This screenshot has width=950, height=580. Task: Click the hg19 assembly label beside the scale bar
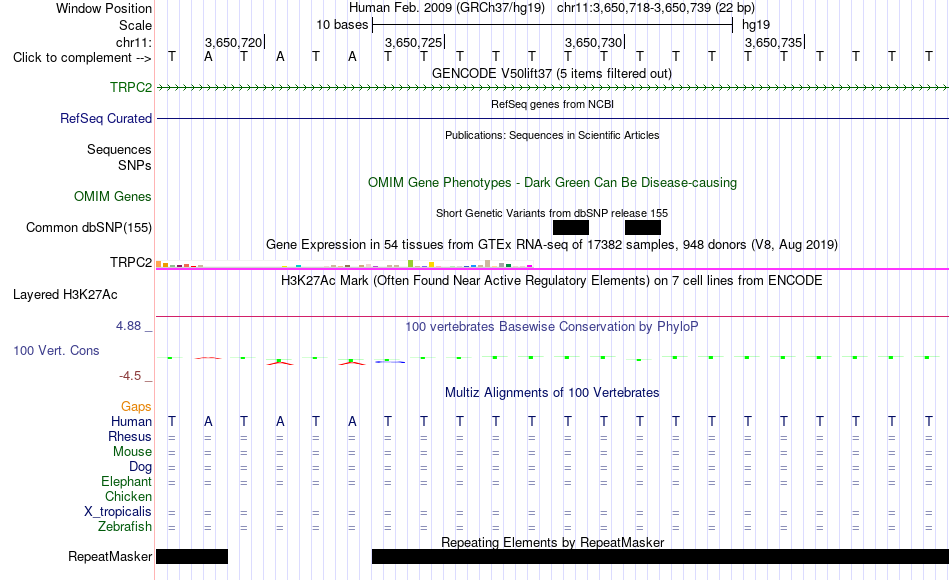pyautogui.click(x=756, y=25)
